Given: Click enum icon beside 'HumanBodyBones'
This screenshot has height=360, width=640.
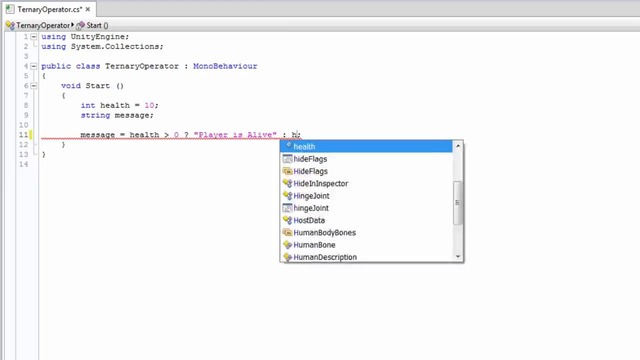Looking at the screenshot, I should pos(287,232).
